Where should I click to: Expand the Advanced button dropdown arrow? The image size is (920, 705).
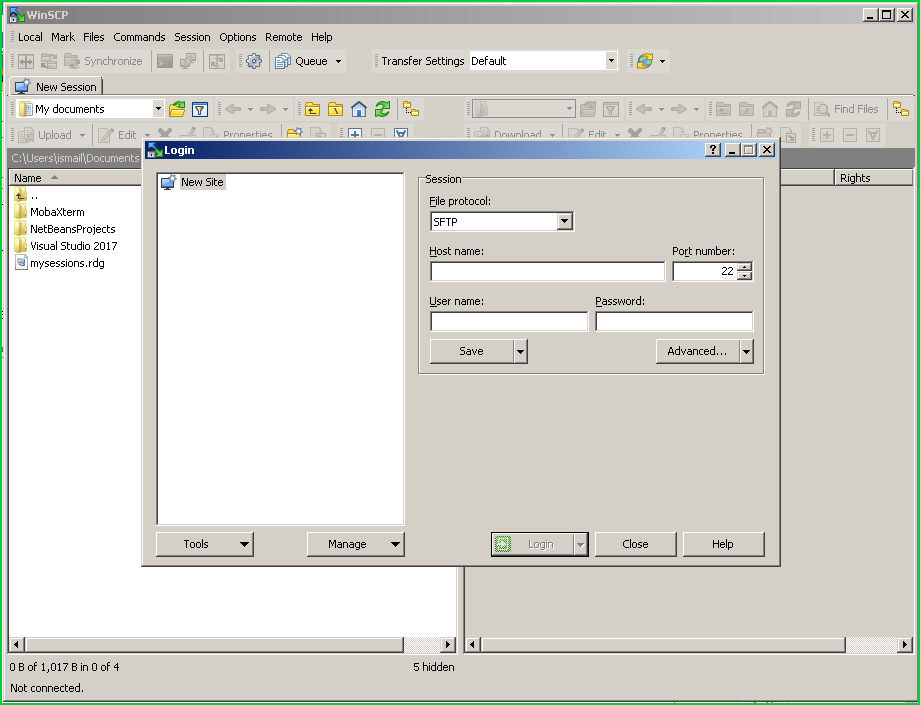coord(746,351)
